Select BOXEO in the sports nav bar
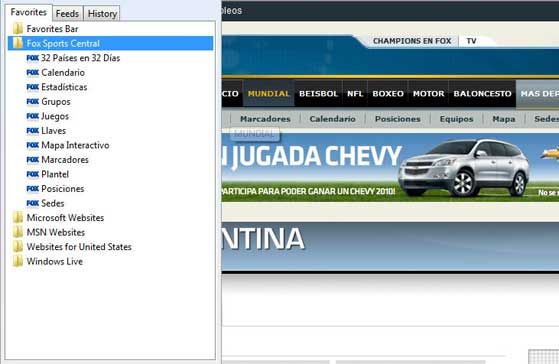 pos(388,94)
